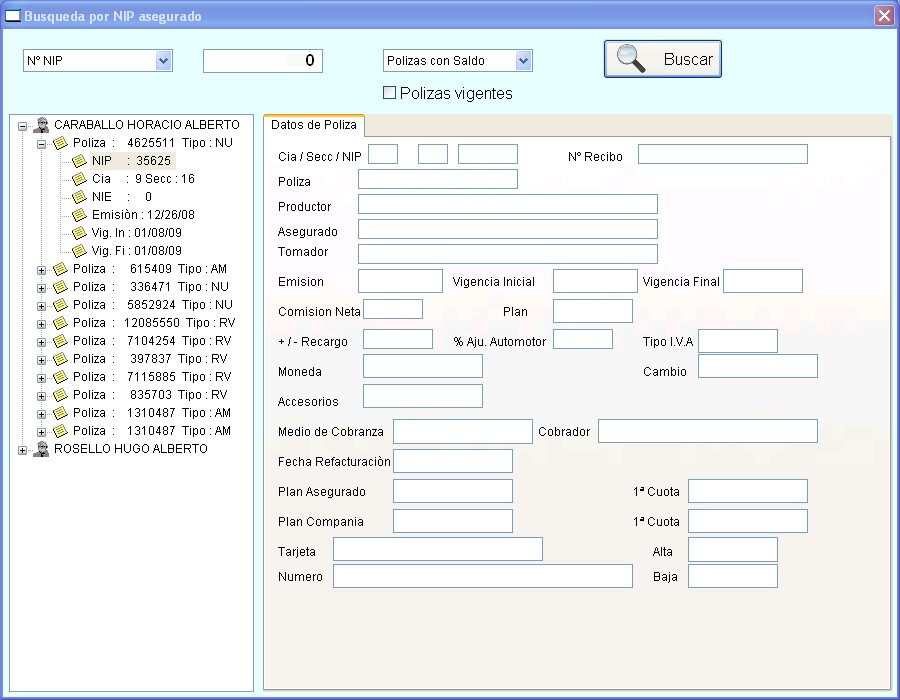Click the policy icon for Poliza 5852924

point(60,305)
